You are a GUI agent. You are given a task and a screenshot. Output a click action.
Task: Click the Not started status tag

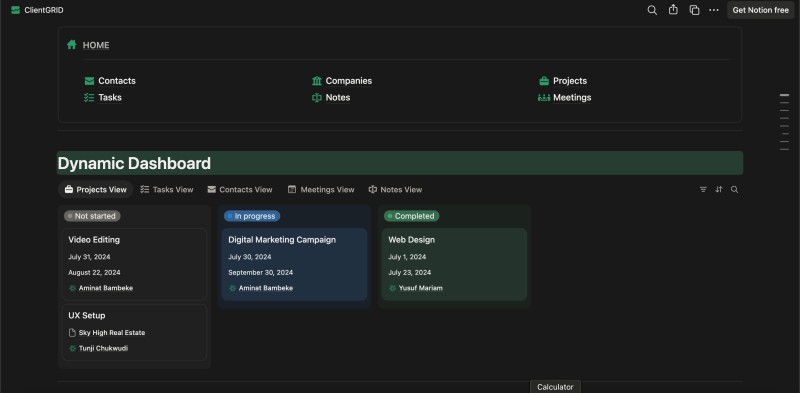[92, 216]
